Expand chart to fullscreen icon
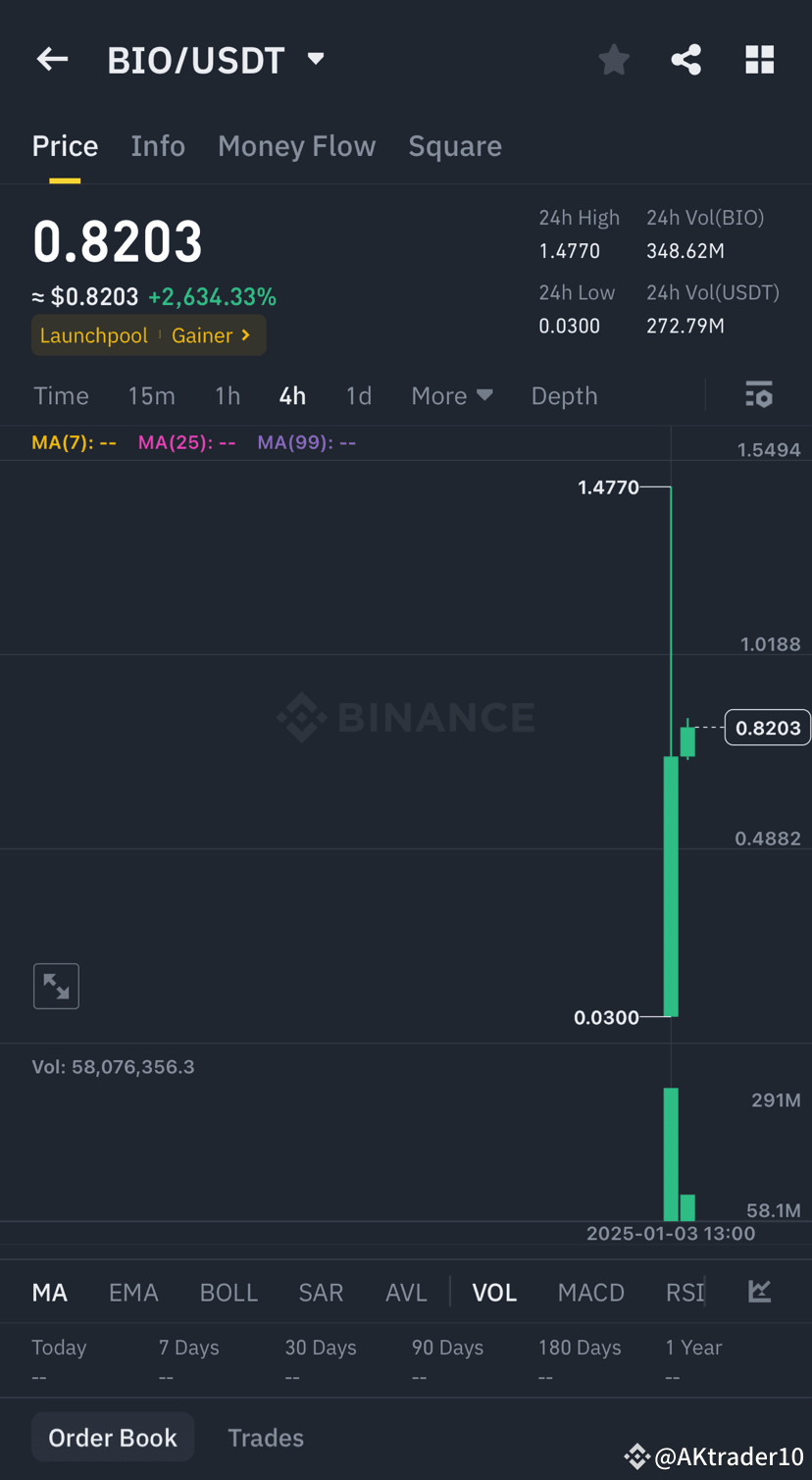The width and height of the screenshot is (812, 1480). tap(56, 987)
